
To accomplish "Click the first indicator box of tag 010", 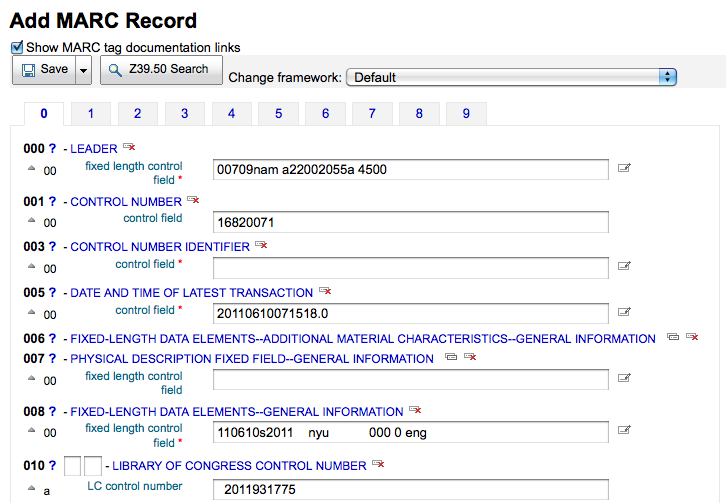I will coord(72,465).
